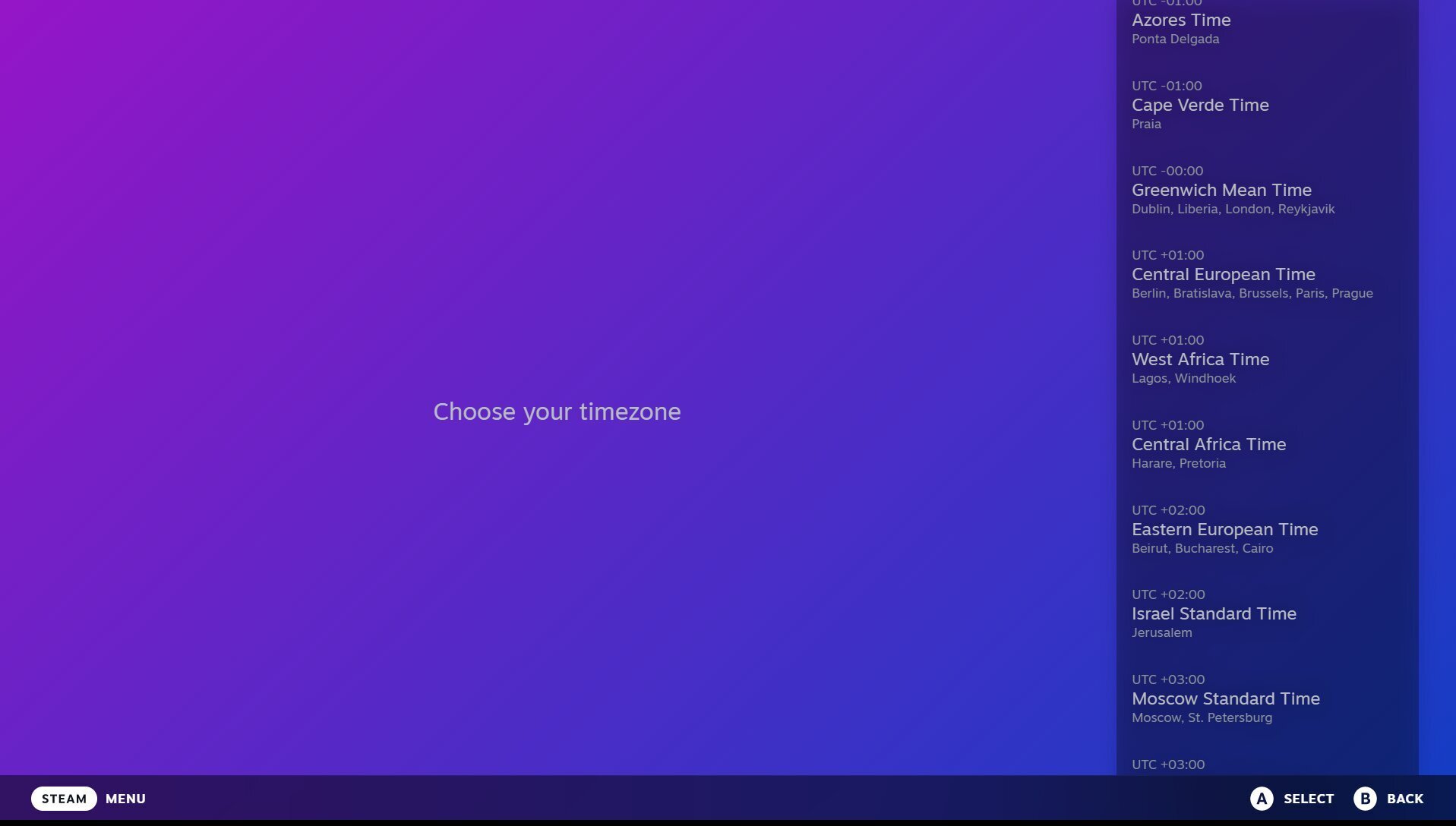The image size is (1456, 826).
Task: Click the BACK label in footer
Action: [1405, 799]
